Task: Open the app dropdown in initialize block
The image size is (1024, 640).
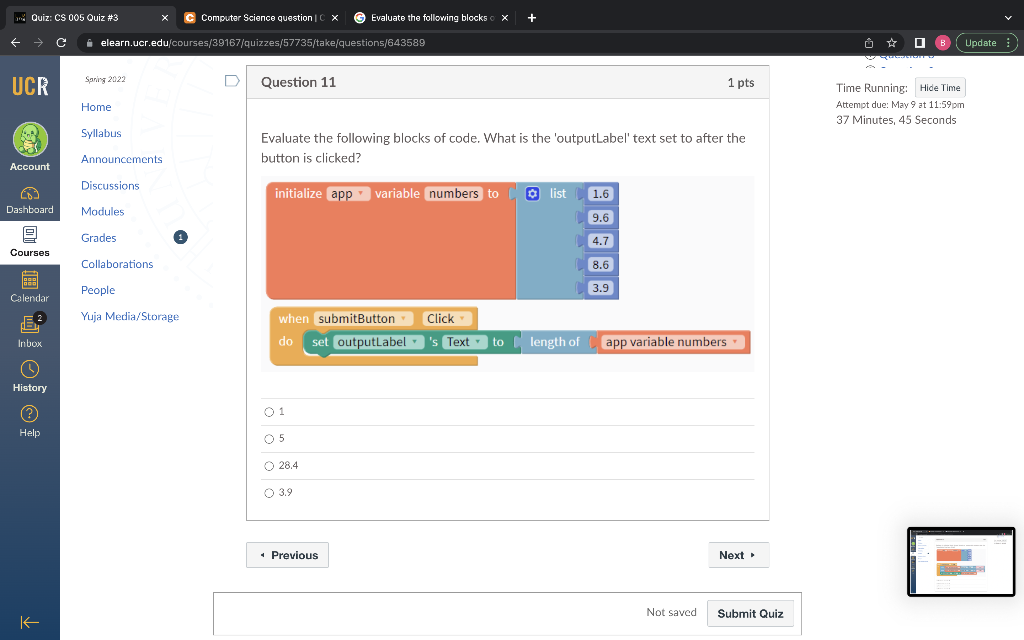Action: tap(348, 194)
